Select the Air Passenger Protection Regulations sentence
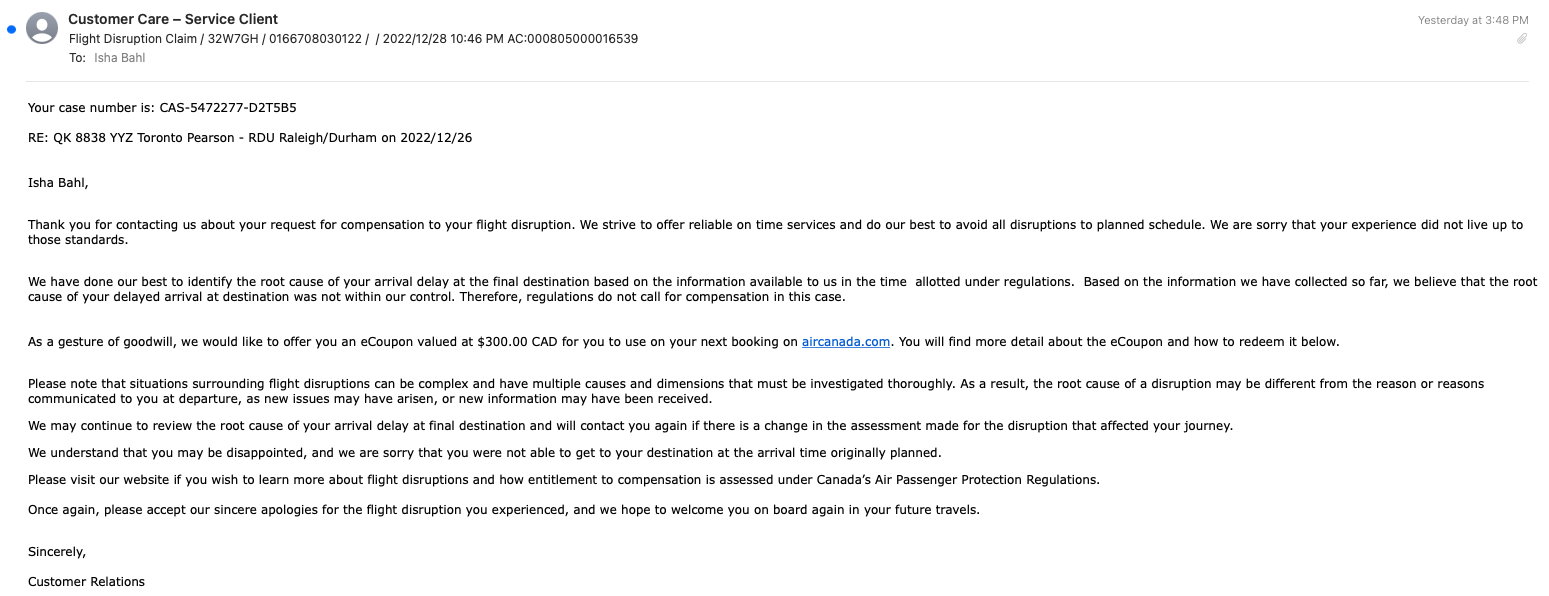 click(x=563, y=479)
